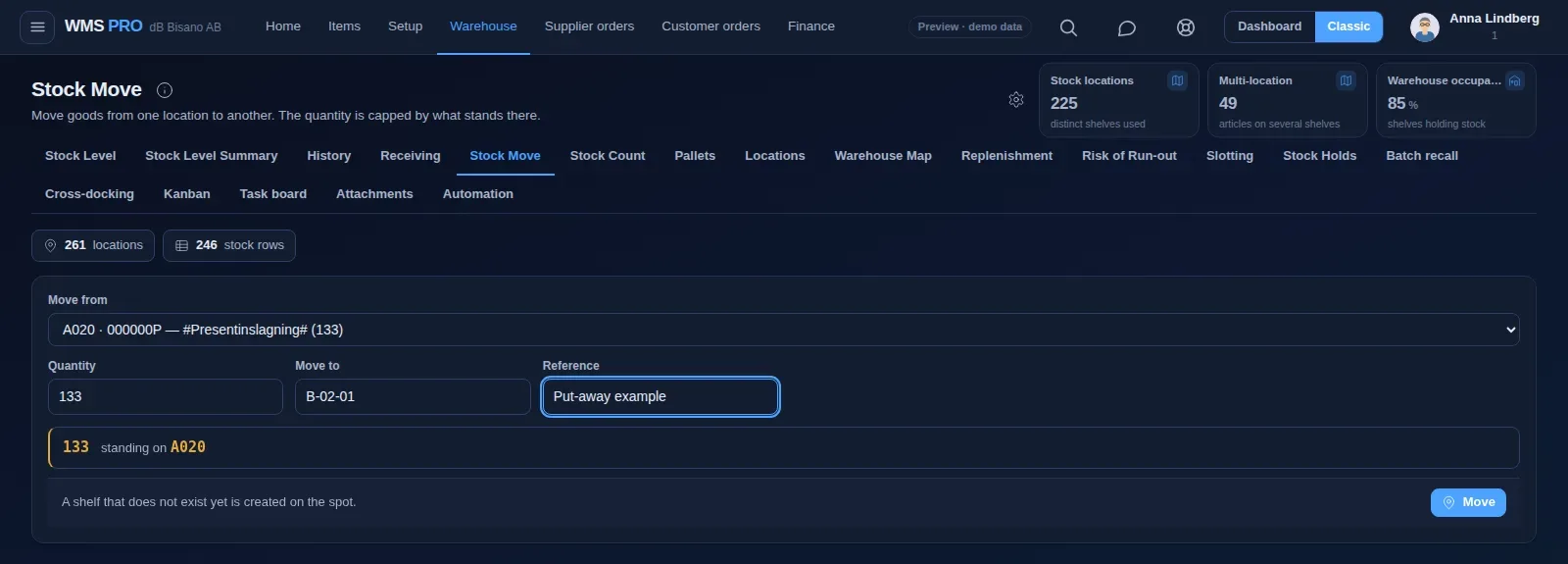Click the 'dB Bisano AB' company text
Image resolution: width=1568 pixels, height=564 pixels.
(x=185, y=27)
